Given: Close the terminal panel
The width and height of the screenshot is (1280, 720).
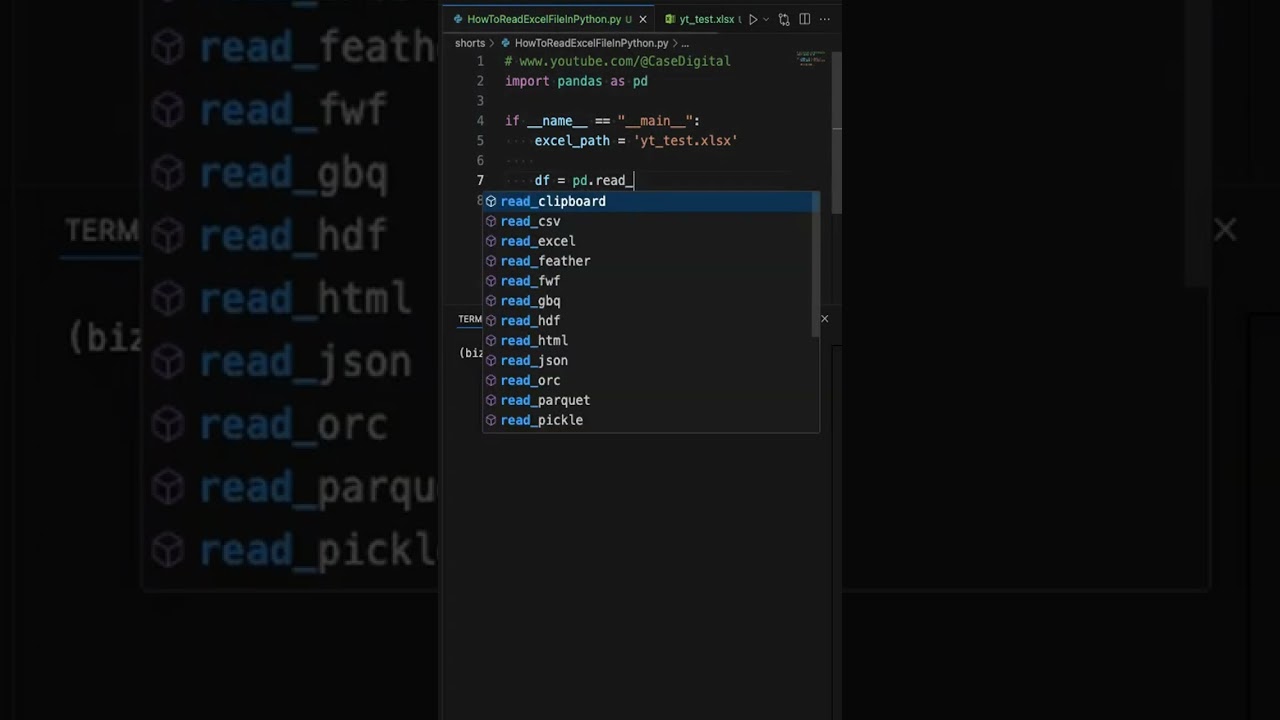Looking at the screenshot, I should click(x=824, y=319).
